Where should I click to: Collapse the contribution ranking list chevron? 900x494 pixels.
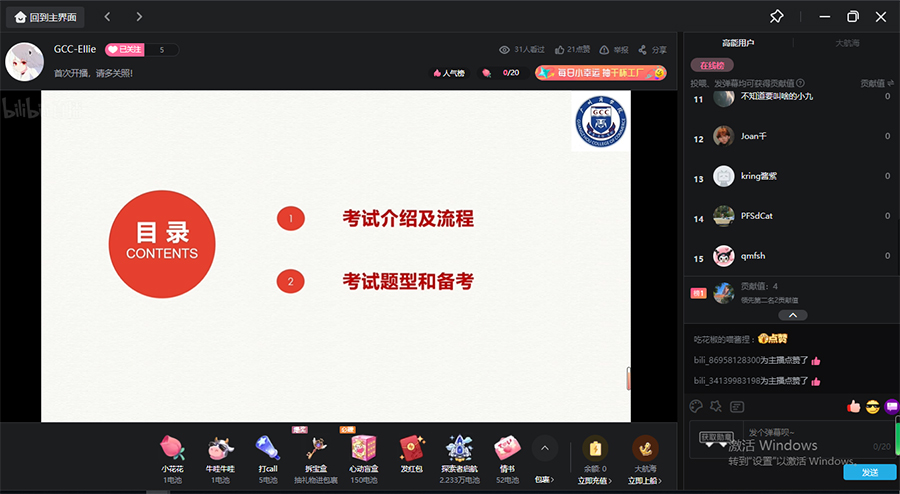(790, 315)
